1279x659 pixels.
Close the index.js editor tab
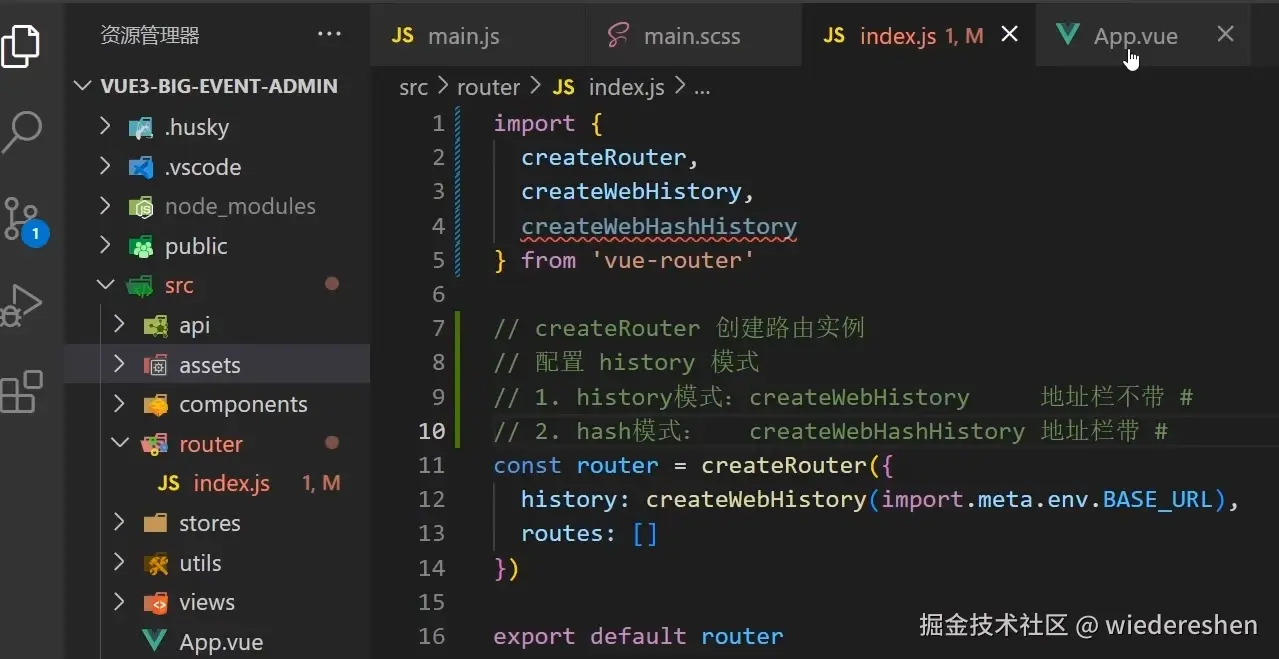[x=1010, y=35]
